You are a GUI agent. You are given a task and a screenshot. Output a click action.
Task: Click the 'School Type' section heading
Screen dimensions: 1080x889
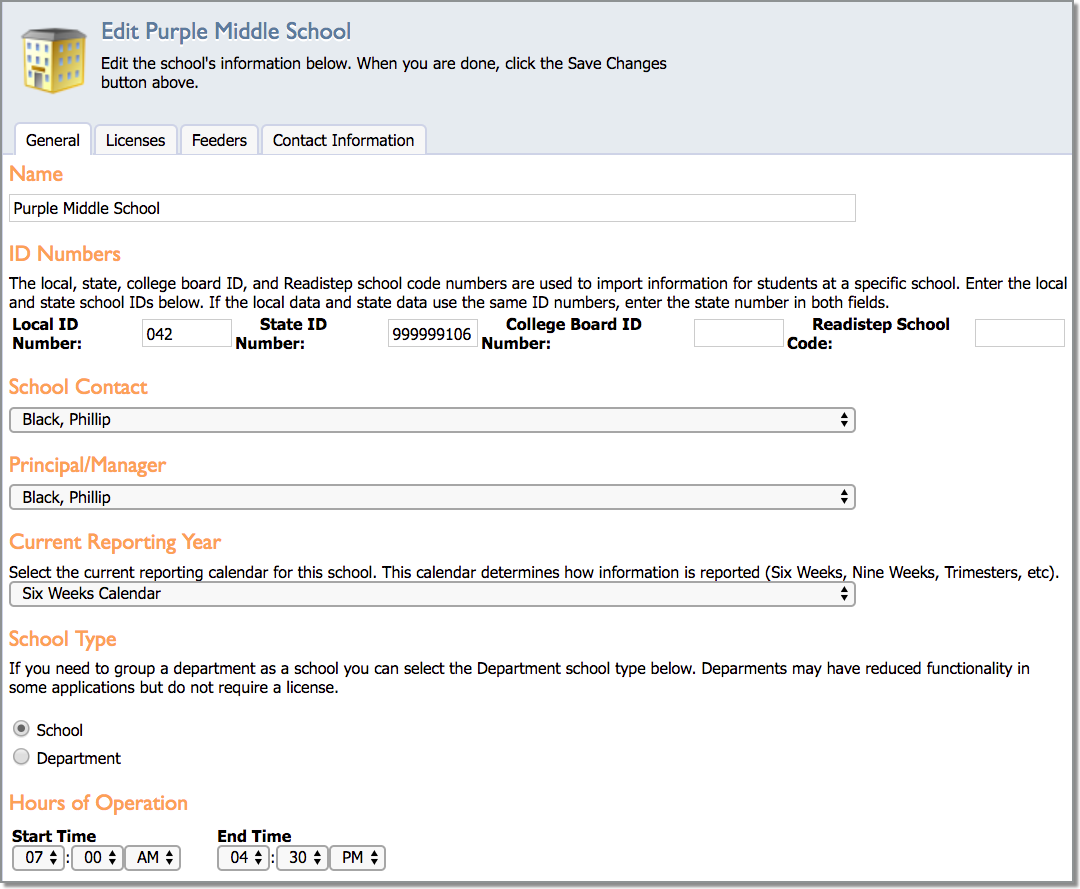click(63, 639)
